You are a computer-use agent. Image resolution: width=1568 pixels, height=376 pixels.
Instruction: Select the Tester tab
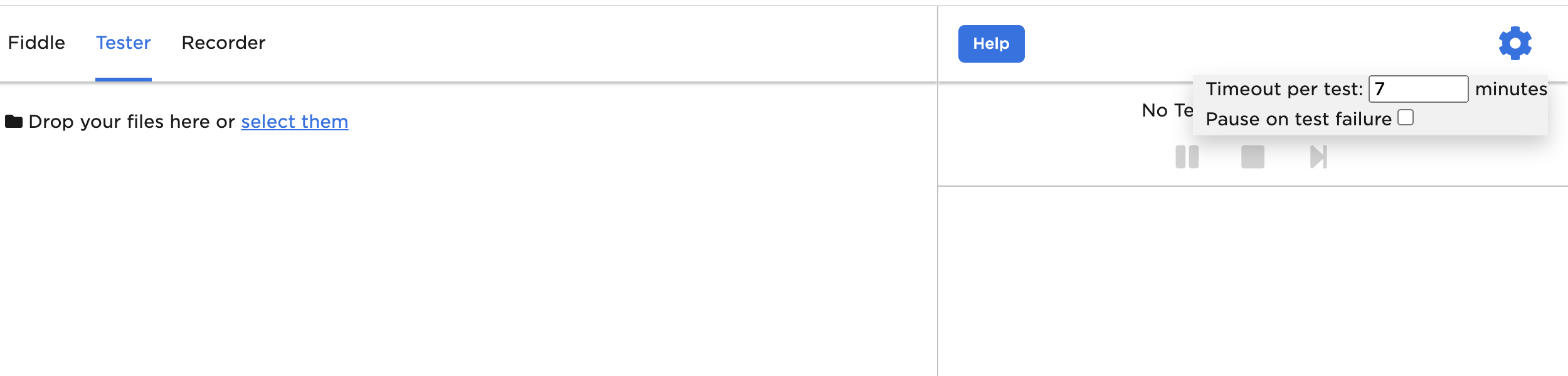[124, 43]
